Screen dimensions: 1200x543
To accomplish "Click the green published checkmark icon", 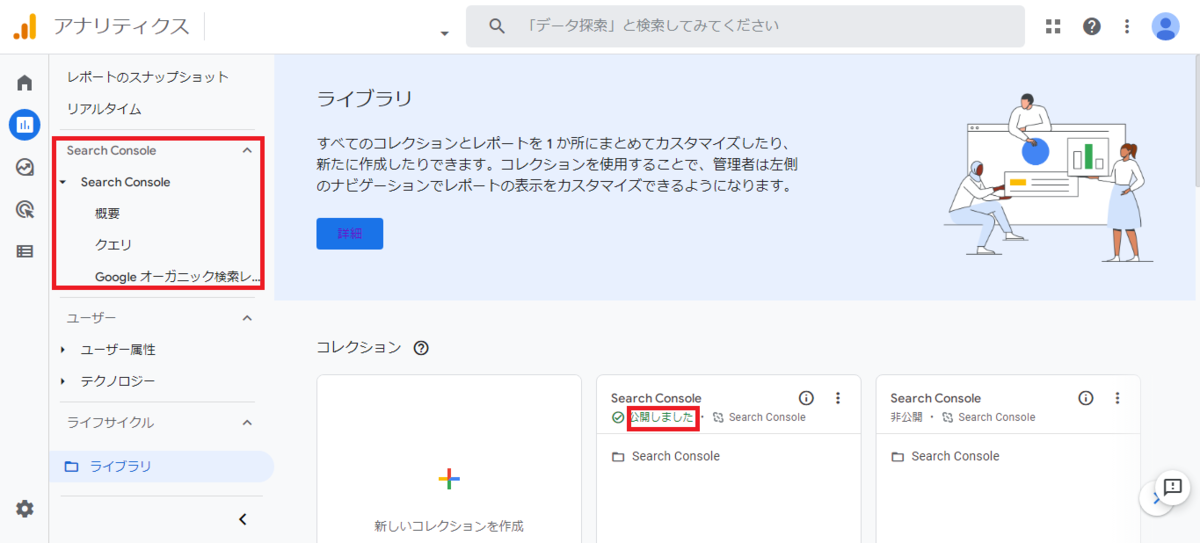I will tap(618, 417).
